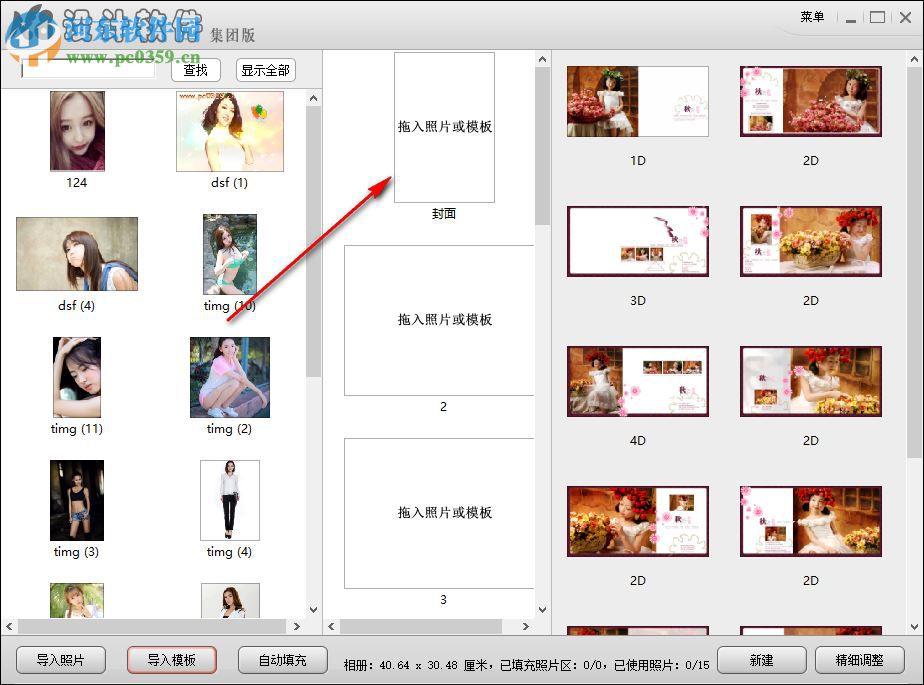
Task: Click the 自动填充 auto-fill button
Action: click(x=283, y=660)
